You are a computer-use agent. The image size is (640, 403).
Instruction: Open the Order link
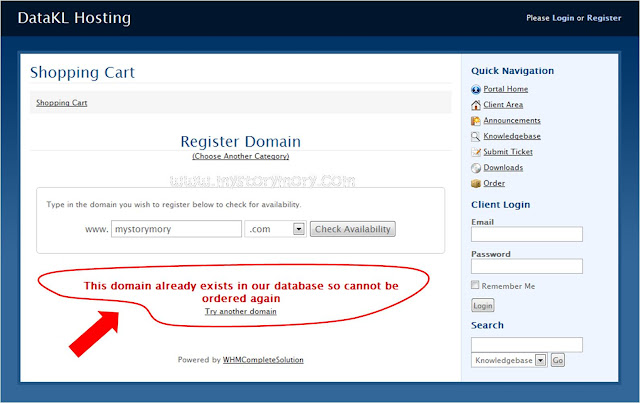494,183
